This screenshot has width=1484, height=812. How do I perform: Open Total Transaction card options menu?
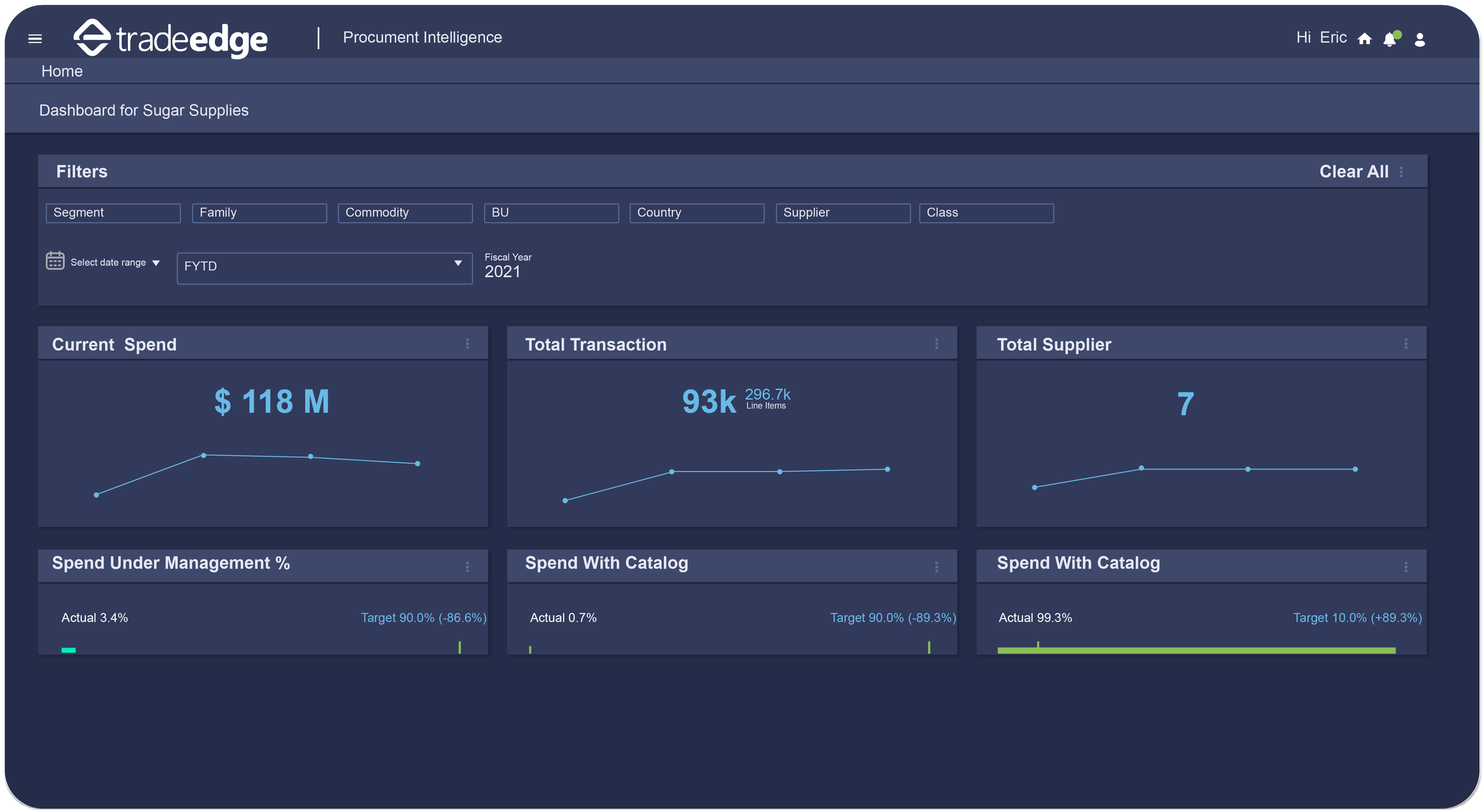[936, 344]
